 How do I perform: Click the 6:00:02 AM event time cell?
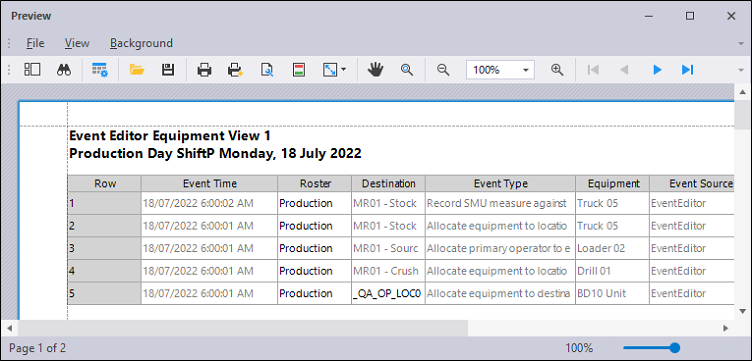coord(210,203)
